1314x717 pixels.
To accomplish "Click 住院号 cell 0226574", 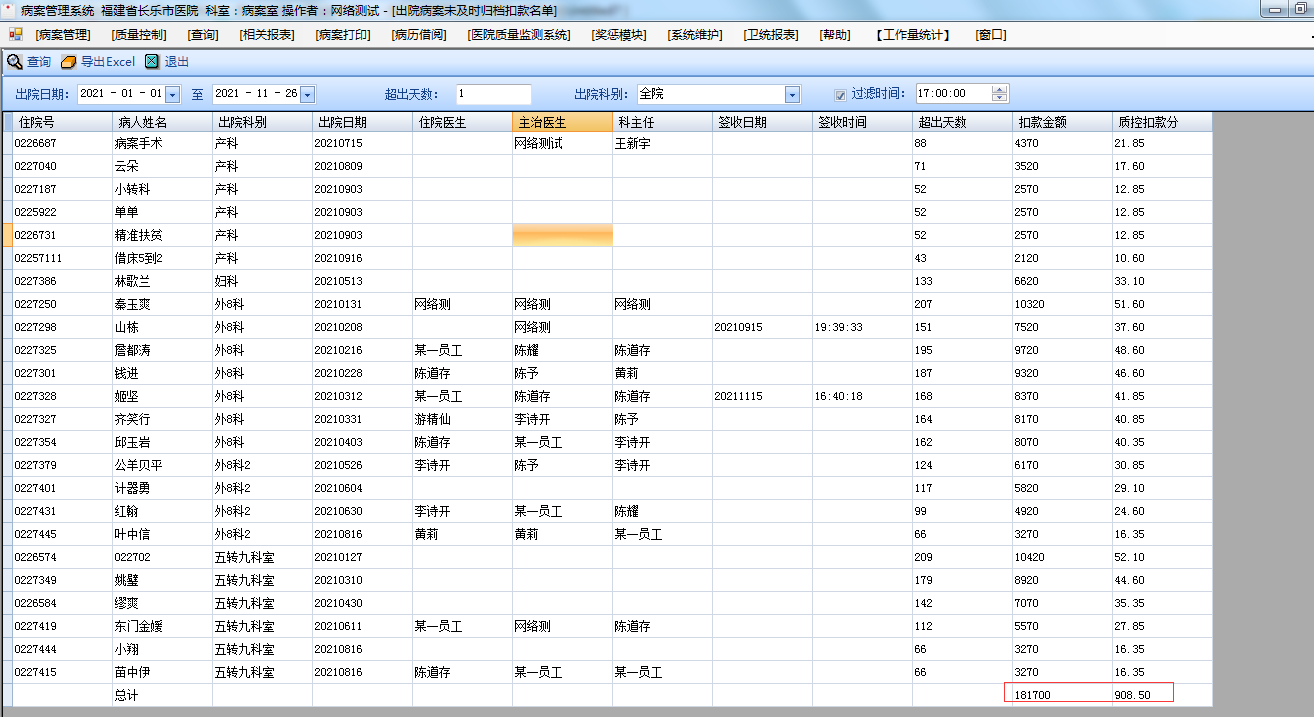I will tap(35, 557).
